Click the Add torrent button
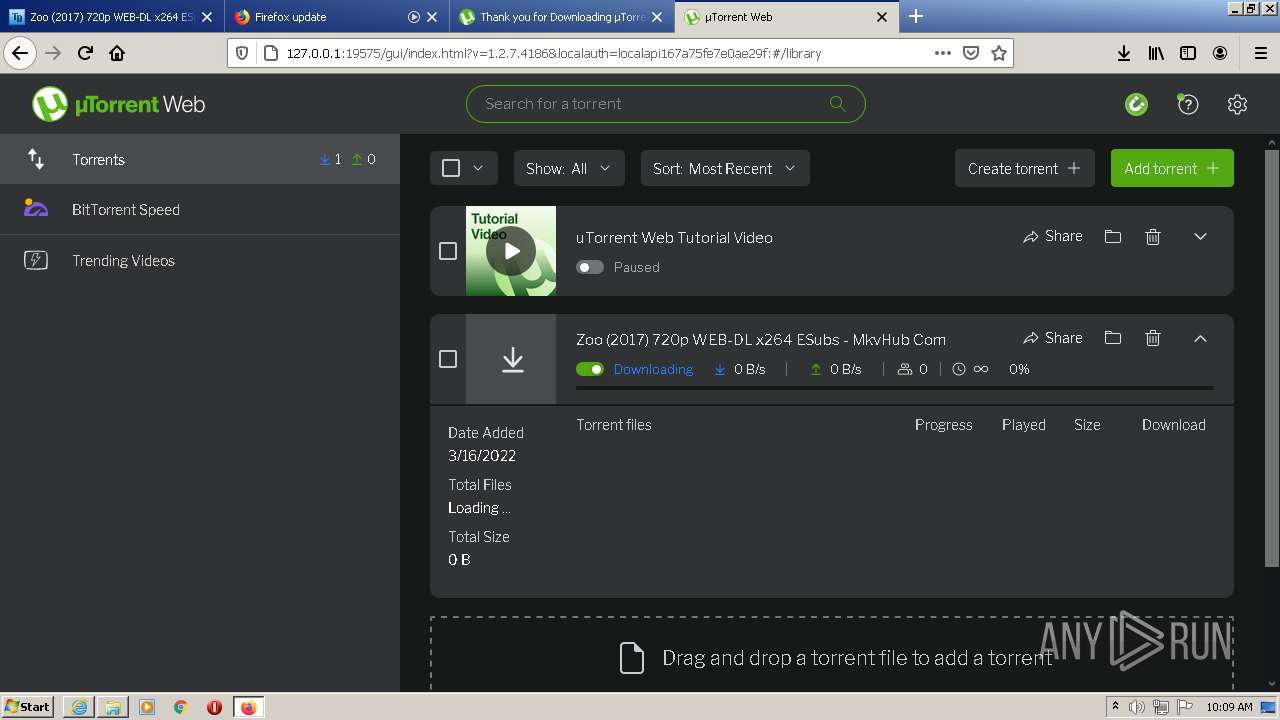Screen dimensions: 1280x720 tap(1172, 168)
